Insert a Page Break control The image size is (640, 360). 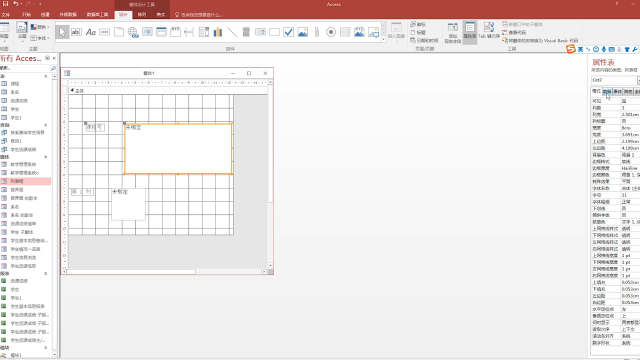pos(189,32)
